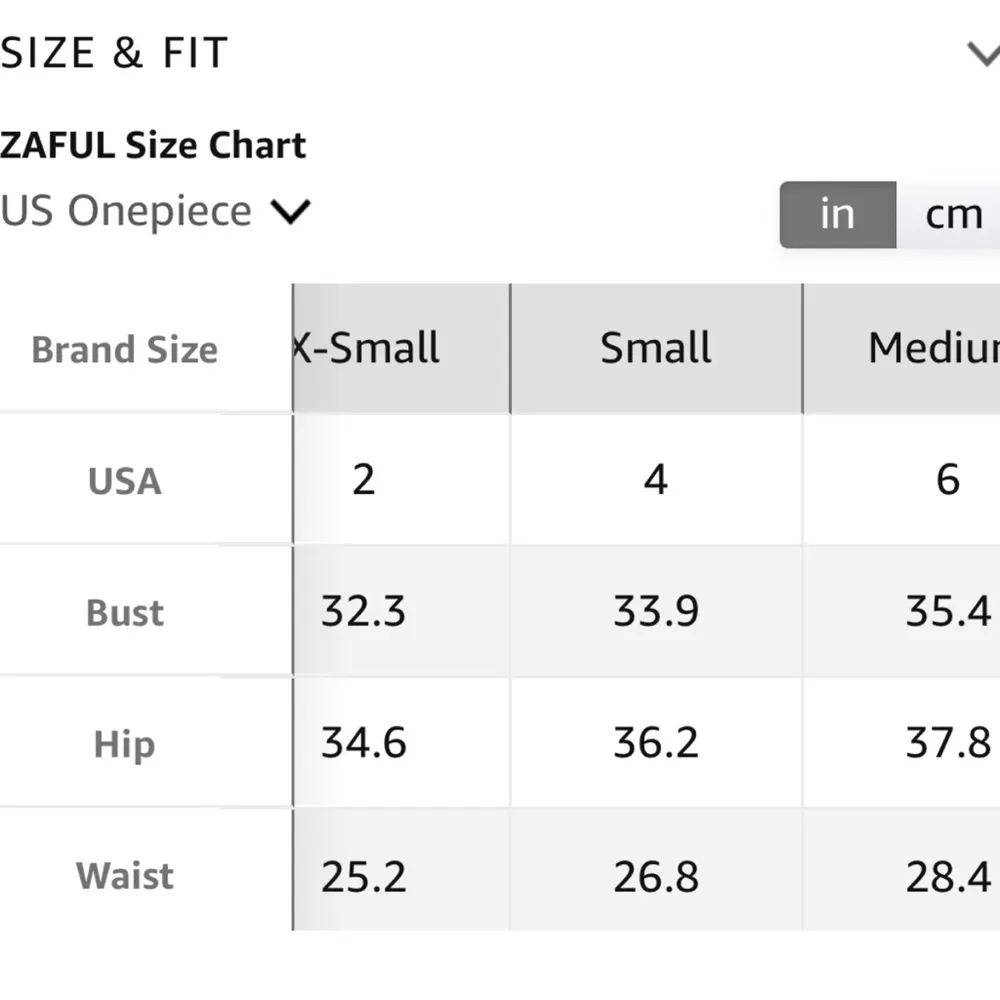The height and width of the screenshot is (1000, 1000).
Task: Select the Small column header
Action: 655,348
